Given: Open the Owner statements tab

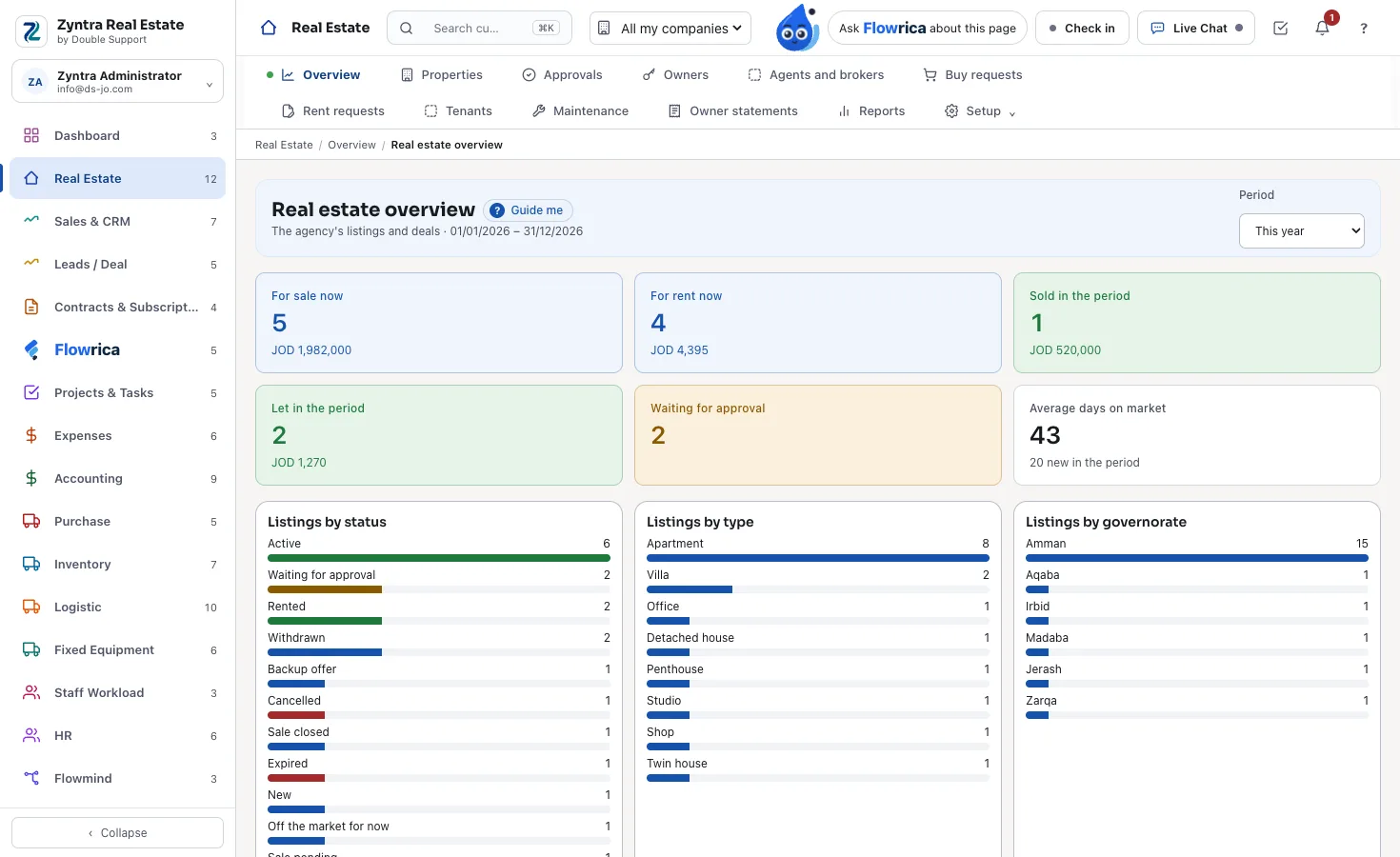Looking at the screenshot, I should click(733, 111).
